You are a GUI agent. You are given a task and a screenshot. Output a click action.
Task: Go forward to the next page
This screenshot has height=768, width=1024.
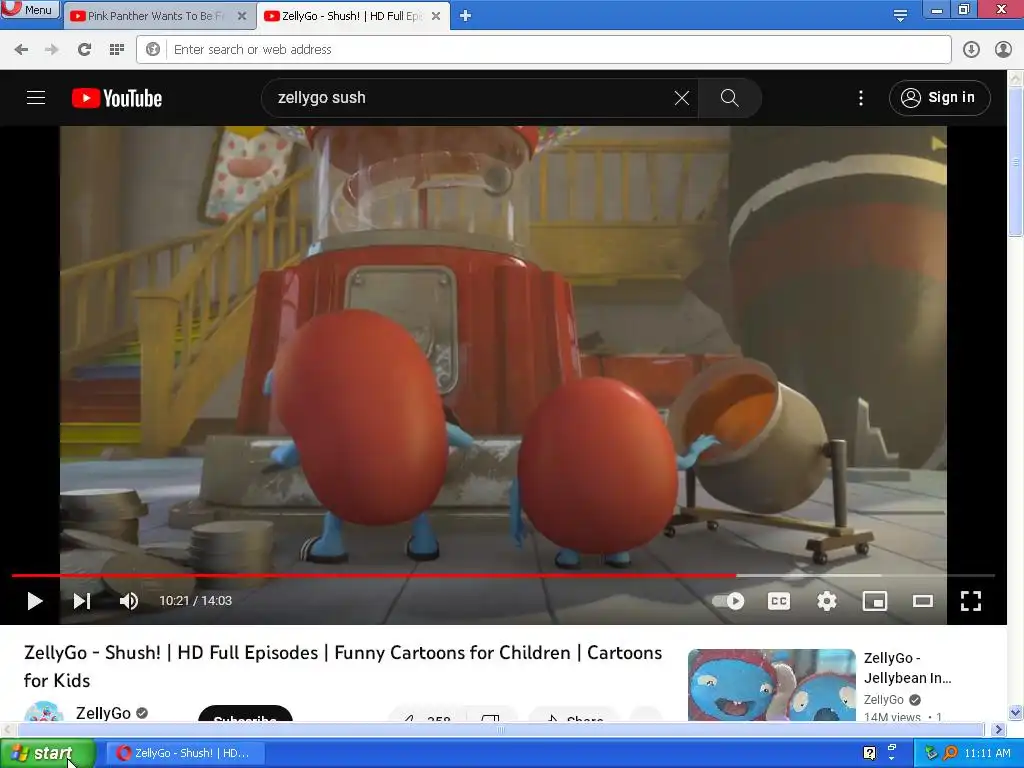click(x=52, y=50)
